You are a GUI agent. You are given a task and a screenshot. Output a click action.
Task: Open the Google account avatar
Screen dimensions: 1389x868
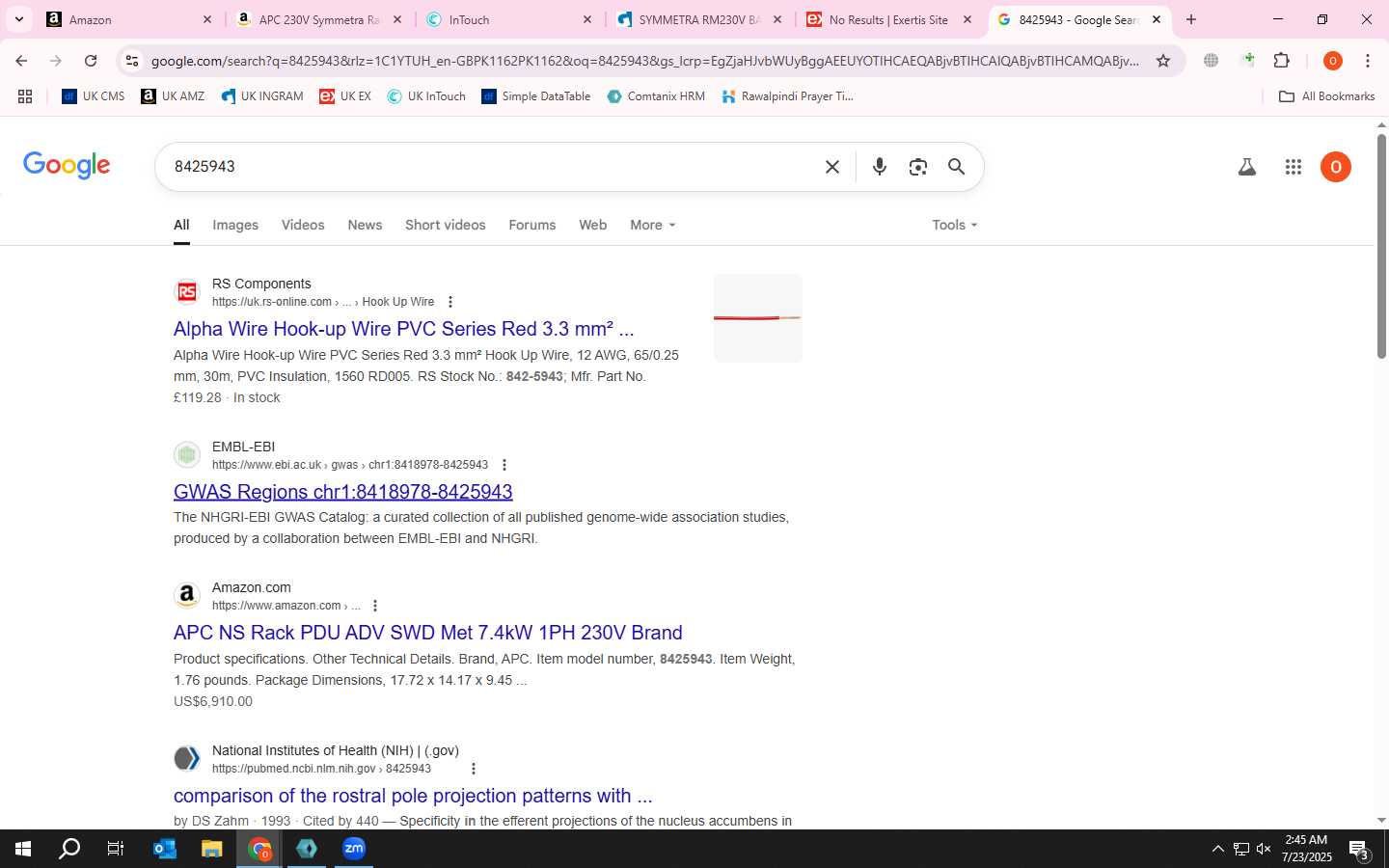tap(1336, 167)
